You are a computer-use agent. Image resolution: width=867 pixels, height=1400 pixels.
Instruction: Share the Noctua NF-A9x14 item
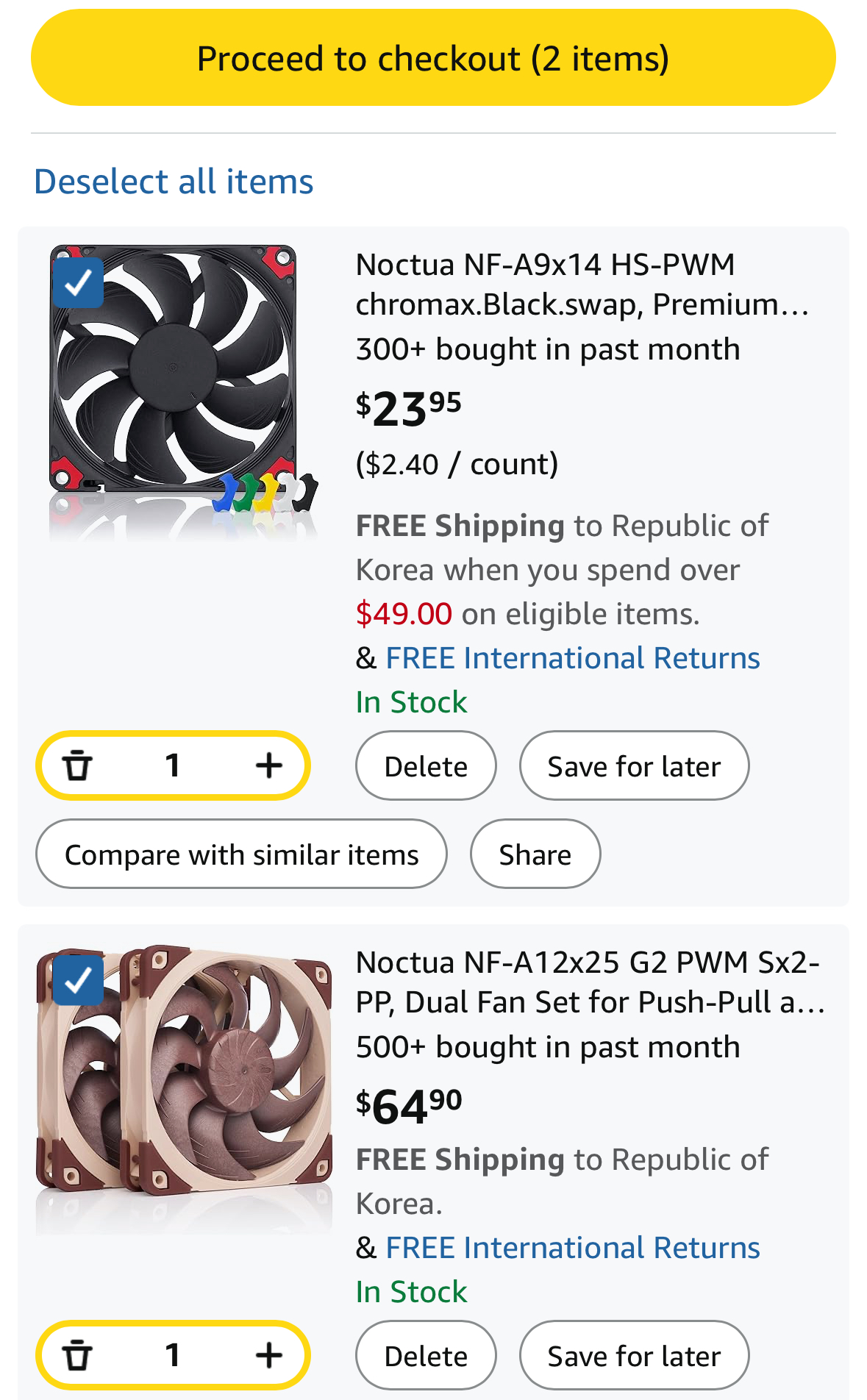[x=535, y=854]
